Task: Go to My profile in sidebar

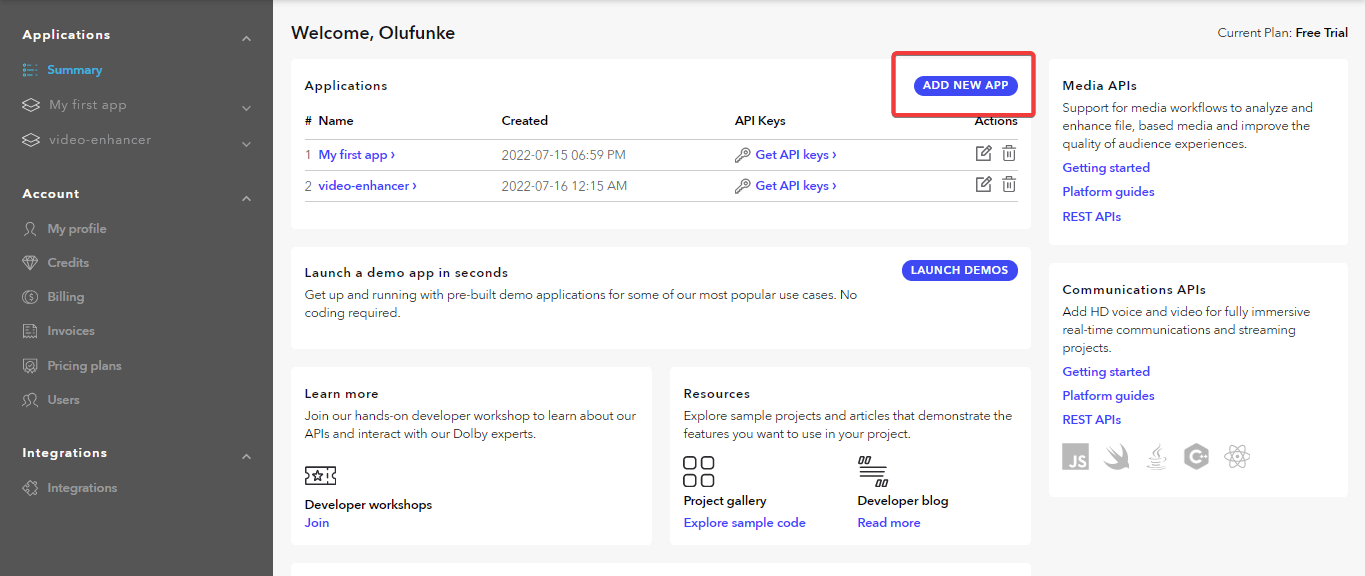Action: (76, 229)
